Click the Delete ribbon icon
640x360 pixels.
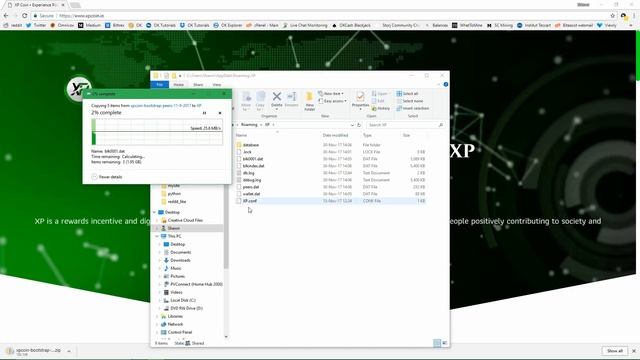[277, 99]
